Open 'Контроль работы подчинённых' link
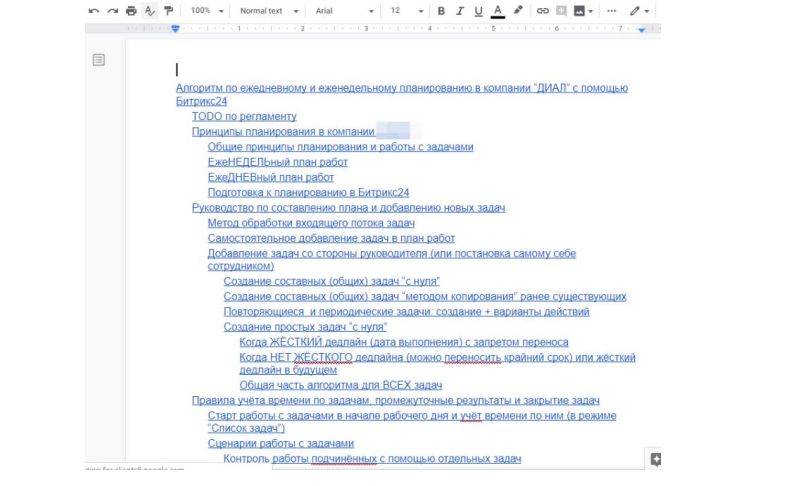The width and height of the screenshot is (799, 486). (372, 459)
